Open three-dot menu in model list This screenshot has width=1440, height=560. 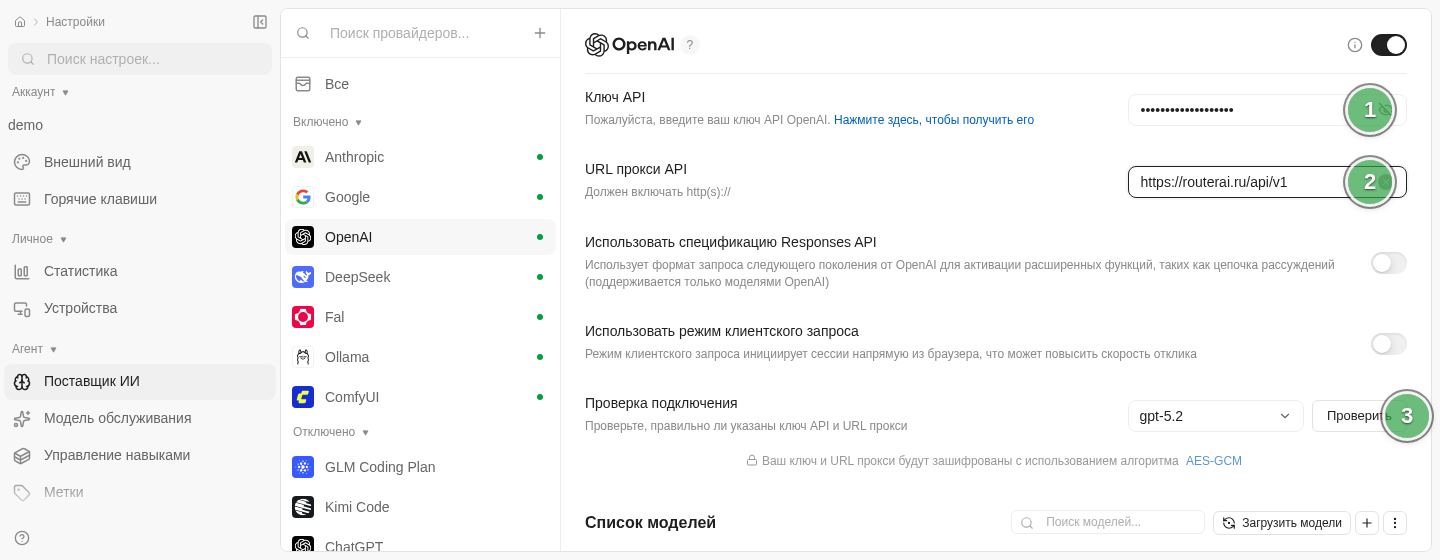pos(1395,523)
